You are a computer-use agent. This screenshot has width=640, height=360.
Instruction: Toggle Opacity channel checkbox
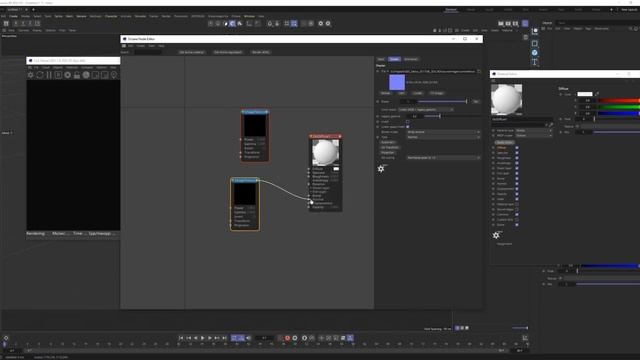click(517, 194)
